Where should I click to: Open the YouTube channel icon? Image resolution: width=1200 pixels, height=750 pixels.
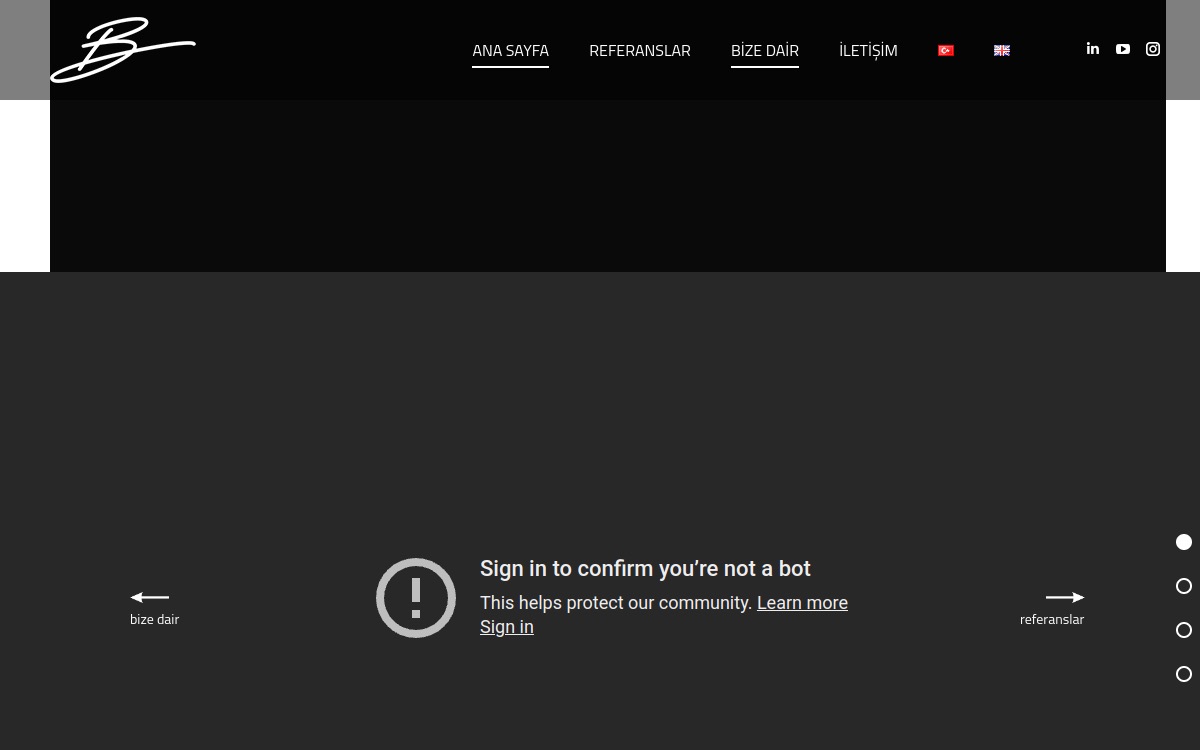point(1123,49)
